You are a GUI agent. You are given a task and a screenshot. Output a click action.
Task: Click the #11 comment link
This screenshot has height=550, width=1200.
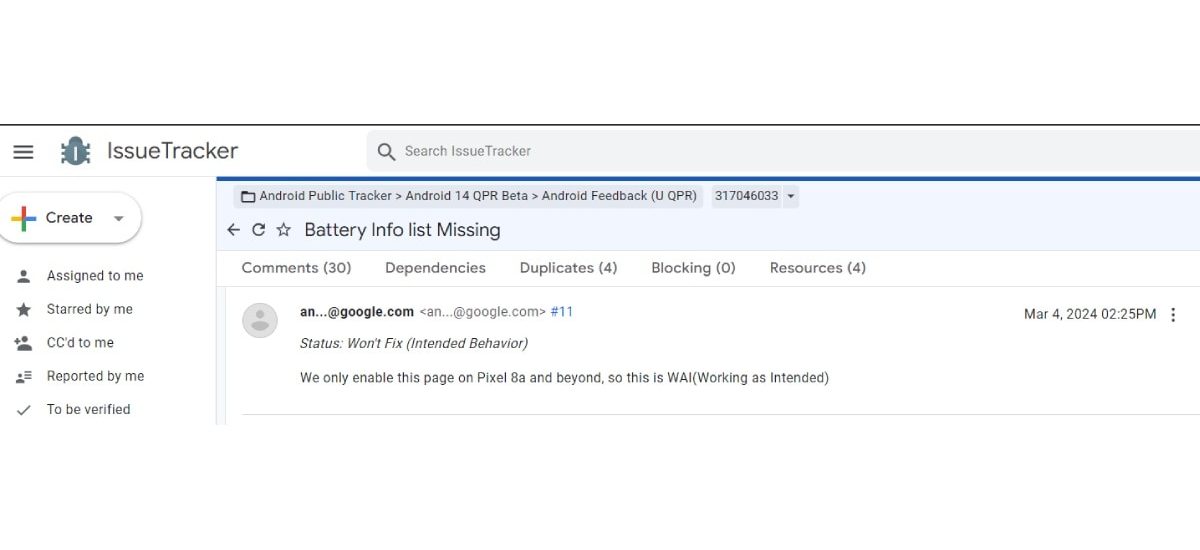click(562, 312)
